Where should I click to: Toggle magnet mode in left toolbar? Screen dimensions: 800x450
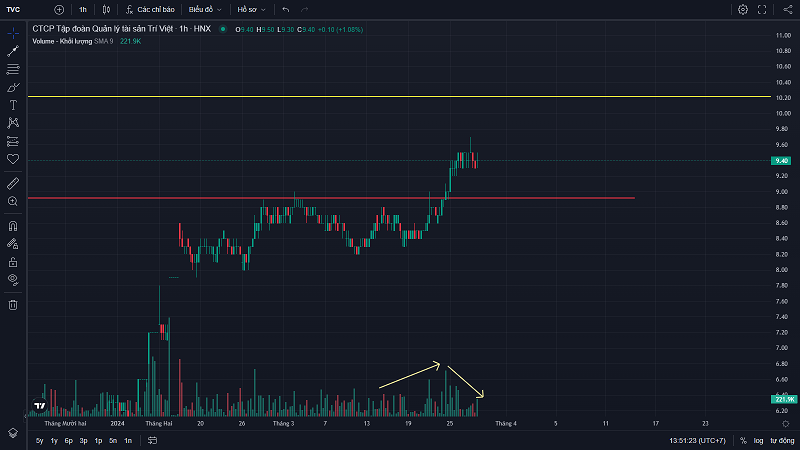click(x=13, y=226)
